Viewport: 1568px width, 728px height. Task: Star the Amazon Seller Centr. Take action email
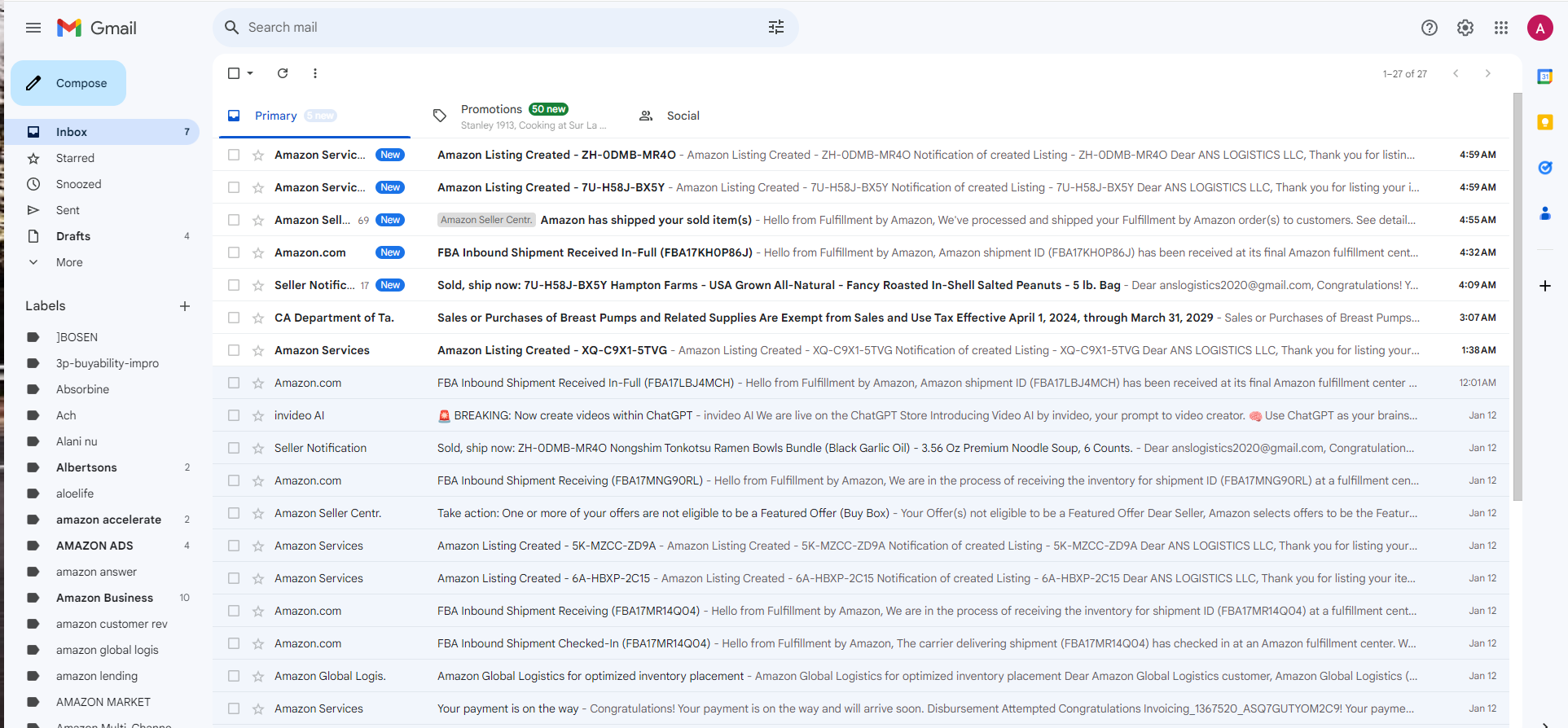[258, 513]
